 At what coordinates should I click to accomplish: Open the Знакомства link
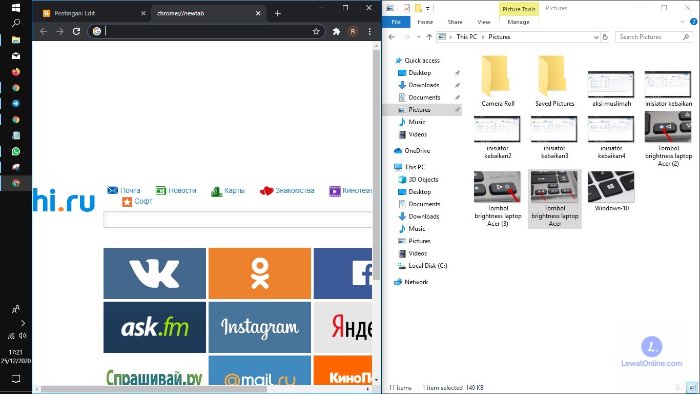click(287, 191)
